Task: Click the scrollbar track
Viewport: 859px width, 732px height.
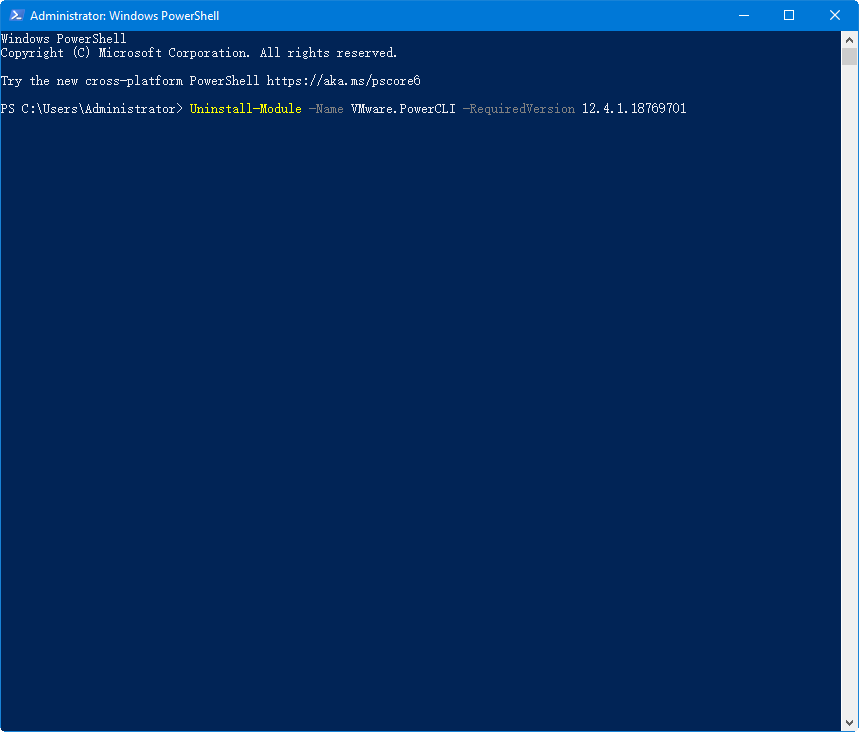Action: 849,400
